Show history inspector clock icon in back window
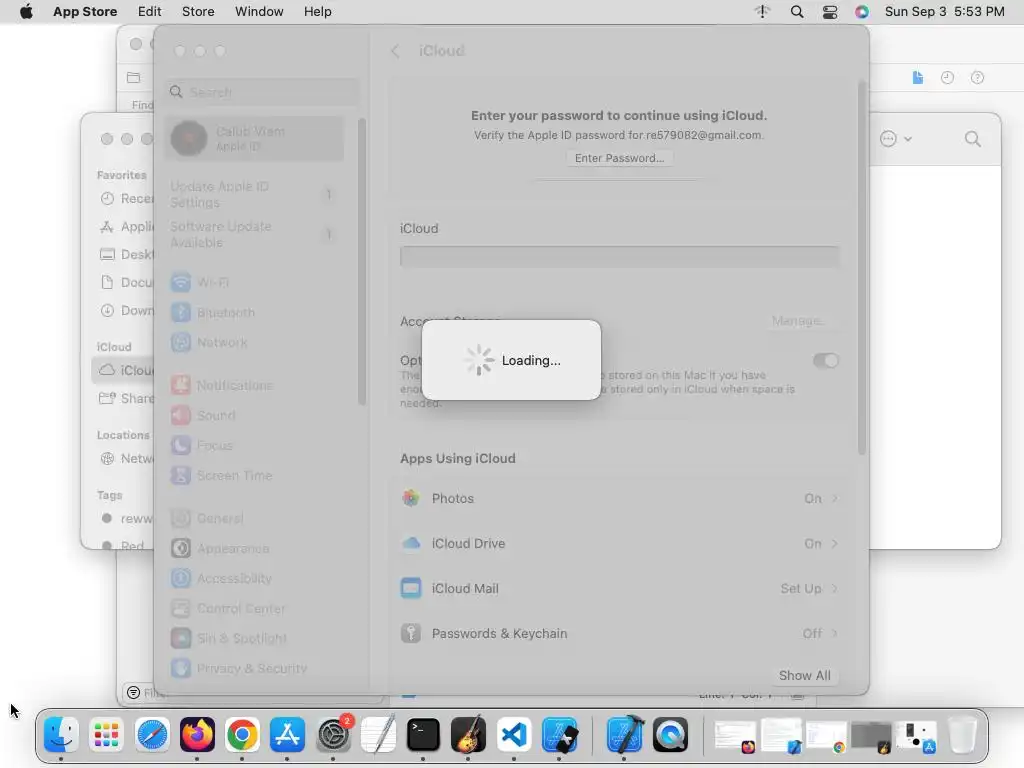Screen dimensions: 1024x768 tap(947, 78)
